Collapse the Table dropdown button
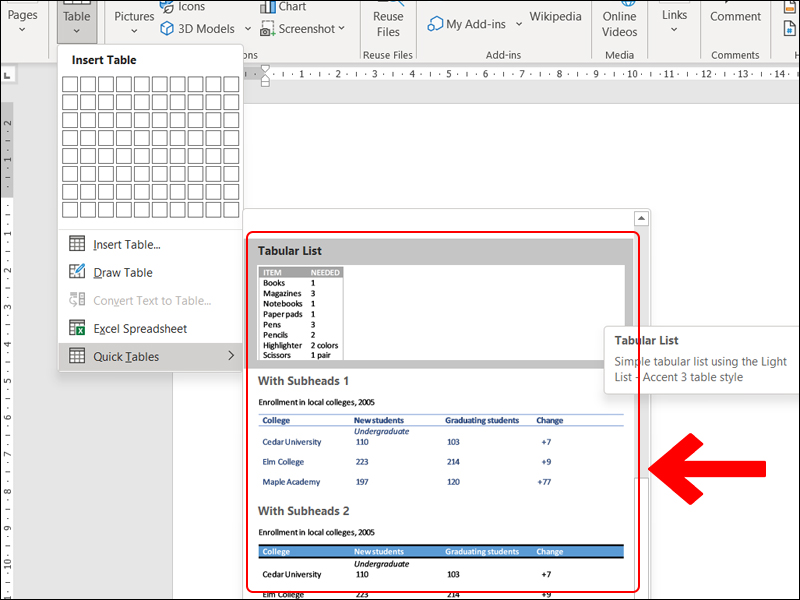 click(x=76, y=22)
